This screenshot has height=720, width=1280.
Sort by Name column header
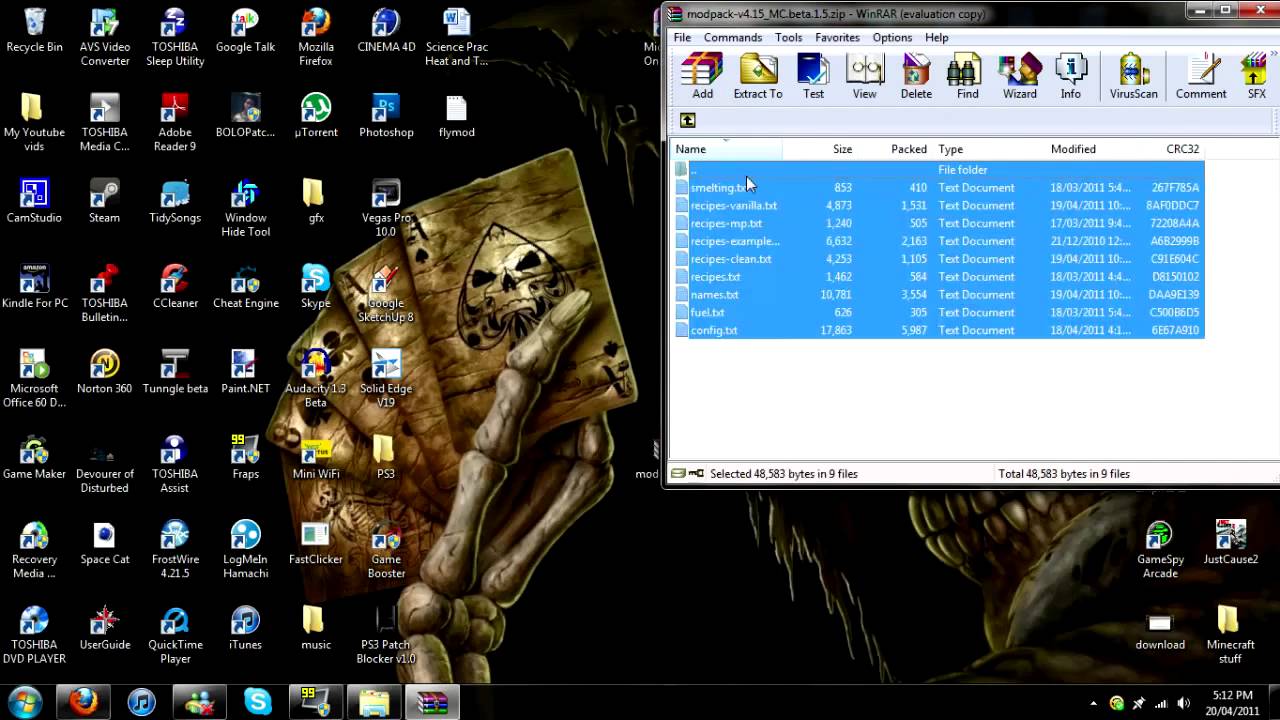click(x=691, y=149)
